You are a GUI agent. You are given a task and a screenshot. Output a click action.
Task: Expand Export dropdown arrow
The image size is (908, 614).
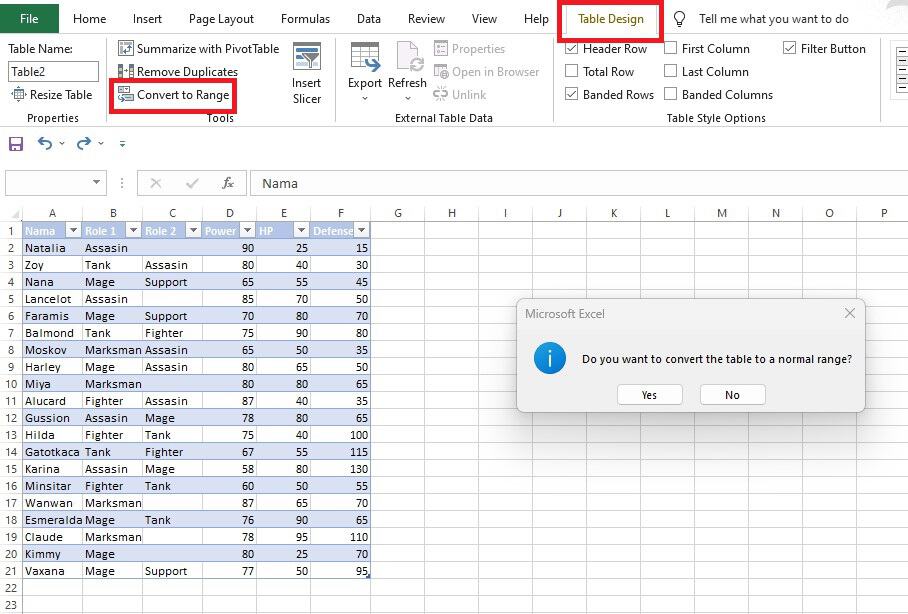coord(365,98)
